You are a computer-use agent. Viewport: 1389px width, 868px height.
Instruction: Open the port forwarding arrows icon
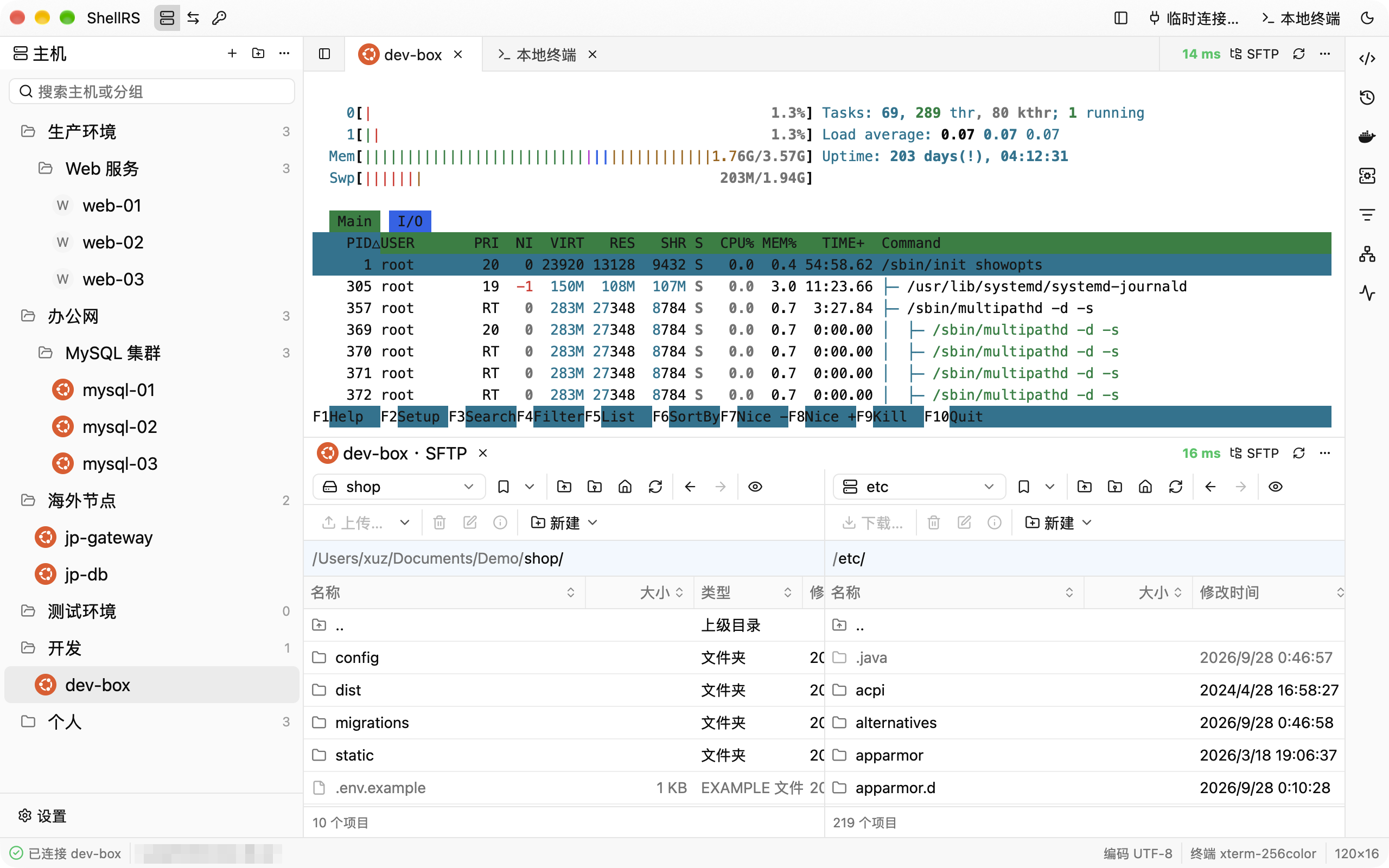point(193,18)
